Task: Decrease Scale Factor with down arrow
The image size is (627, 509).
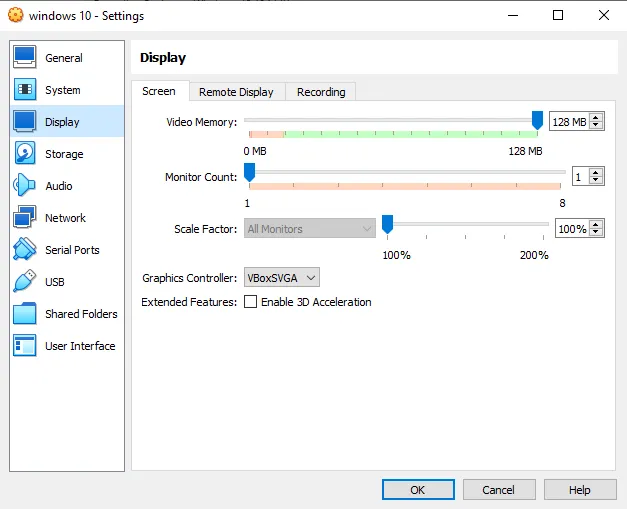Action: pos(596,232)
